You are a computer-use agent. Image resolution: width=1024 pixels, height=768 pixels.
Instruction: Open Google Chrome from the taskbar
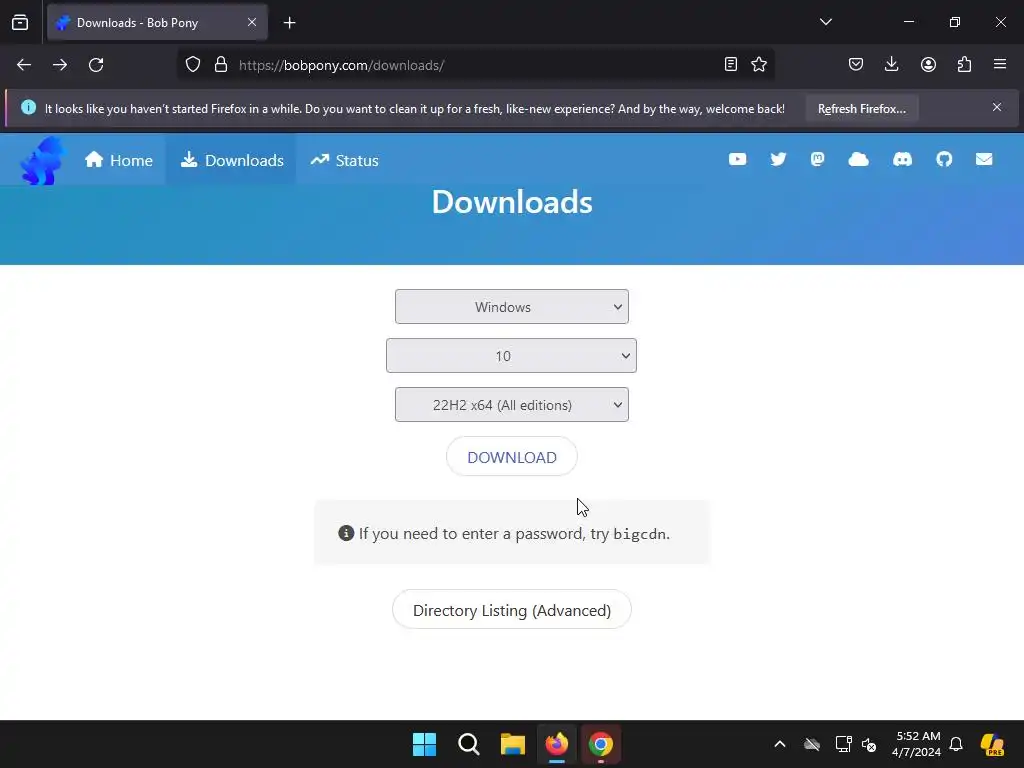pos(601,744)
